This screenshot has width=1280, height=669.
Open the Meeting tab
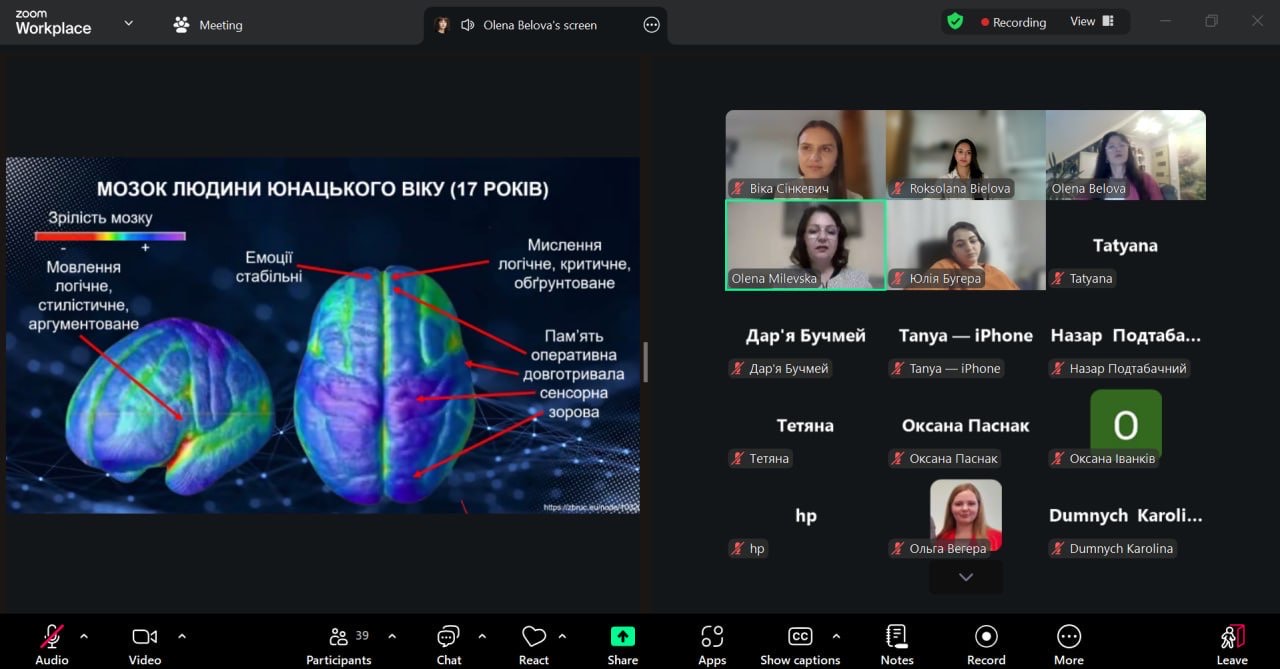point(208,25)
